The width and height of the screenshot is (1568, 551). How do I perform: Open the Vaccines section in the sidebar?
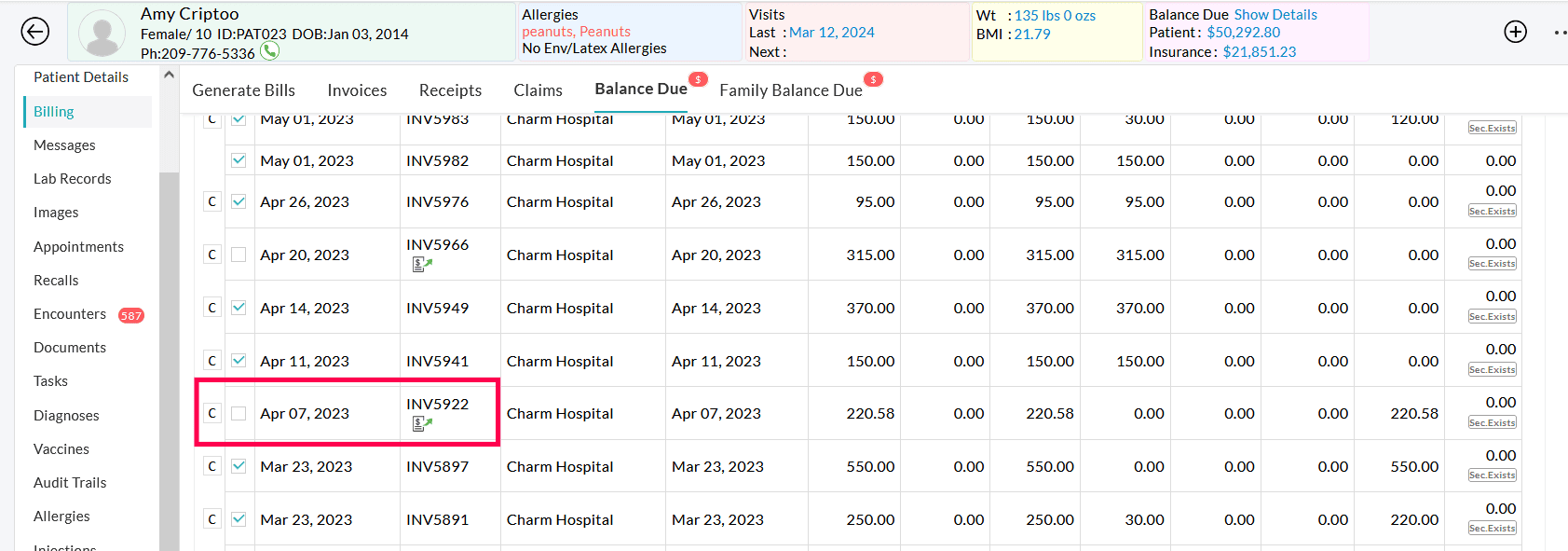click(61, 448)
